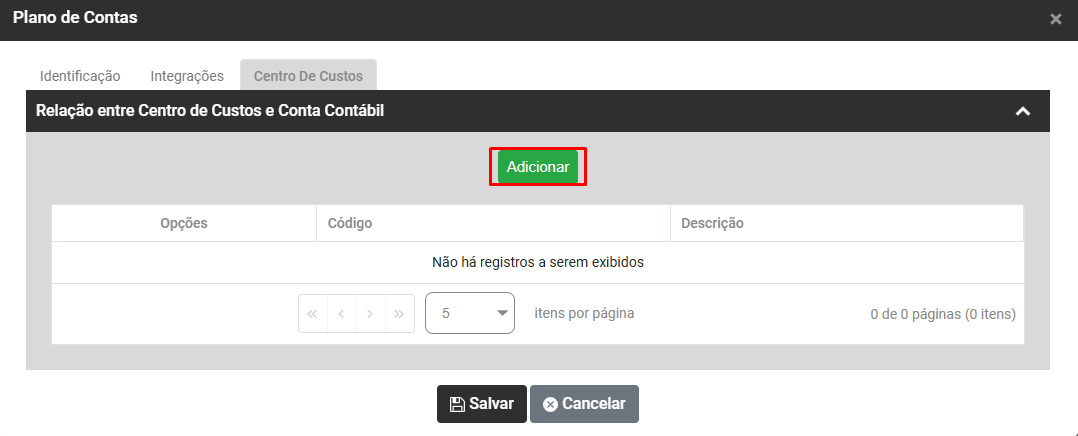Click the Opções column header
Image resolution: width=1078 pixels, height=436 pixels.
pyautogui.click(x=184, y=223)
